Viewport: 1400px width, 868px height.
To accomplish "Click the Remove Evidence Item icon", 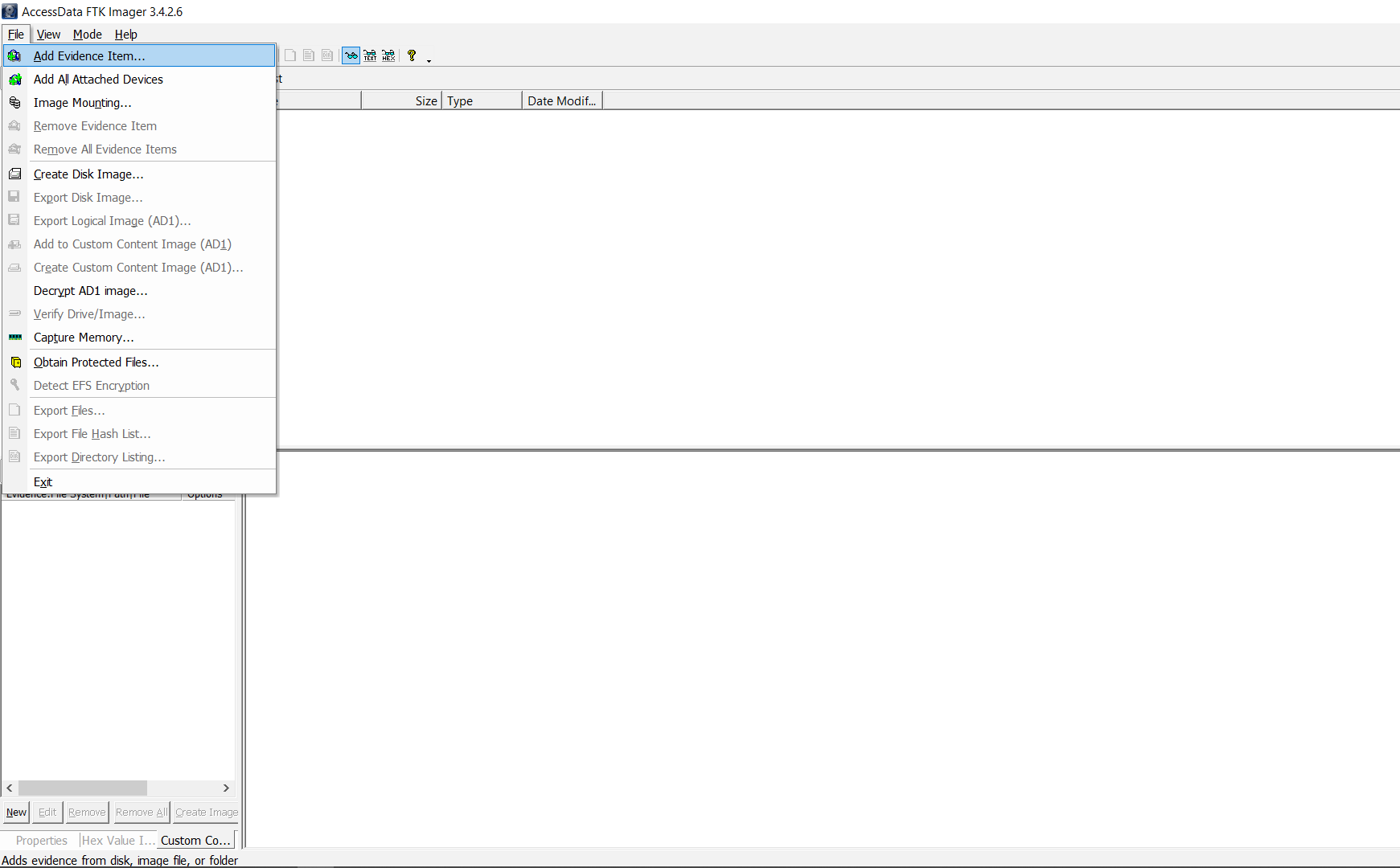I will [14, 125].
